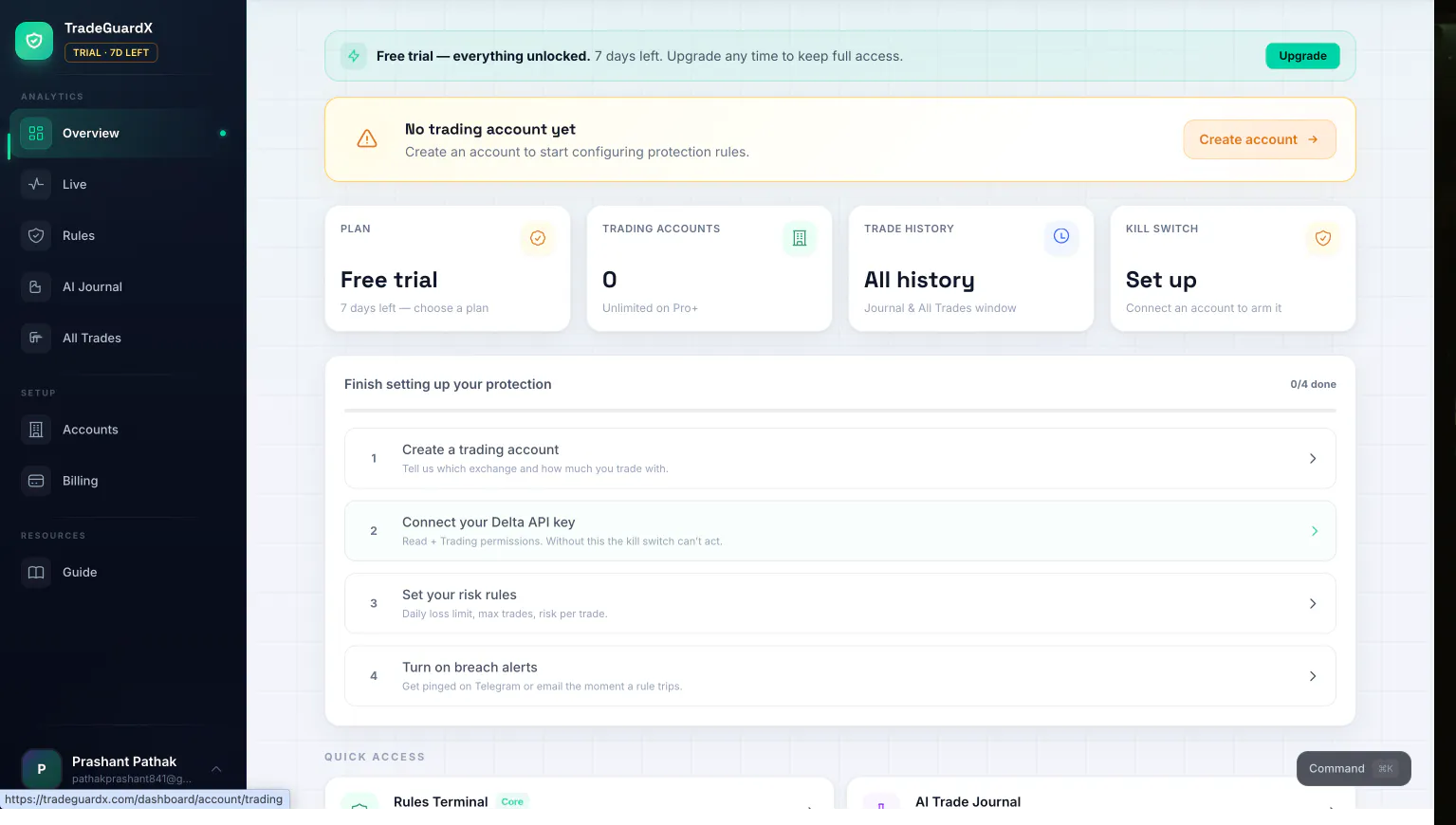Open the AI Trade Journal quick access card
The width and height of the screenshot is (1456, 825).
pyautogui.click(x=1100, y=795)
